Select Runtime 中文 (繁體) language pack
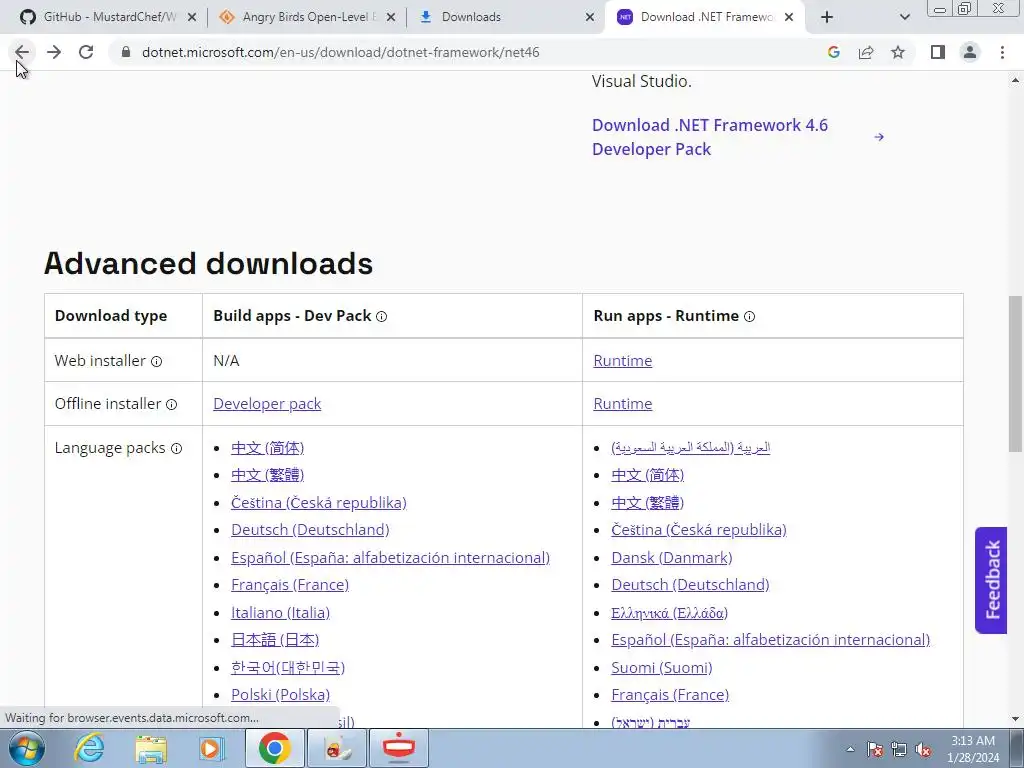Viewport: 1024px width, 768px height. (648, 502)
